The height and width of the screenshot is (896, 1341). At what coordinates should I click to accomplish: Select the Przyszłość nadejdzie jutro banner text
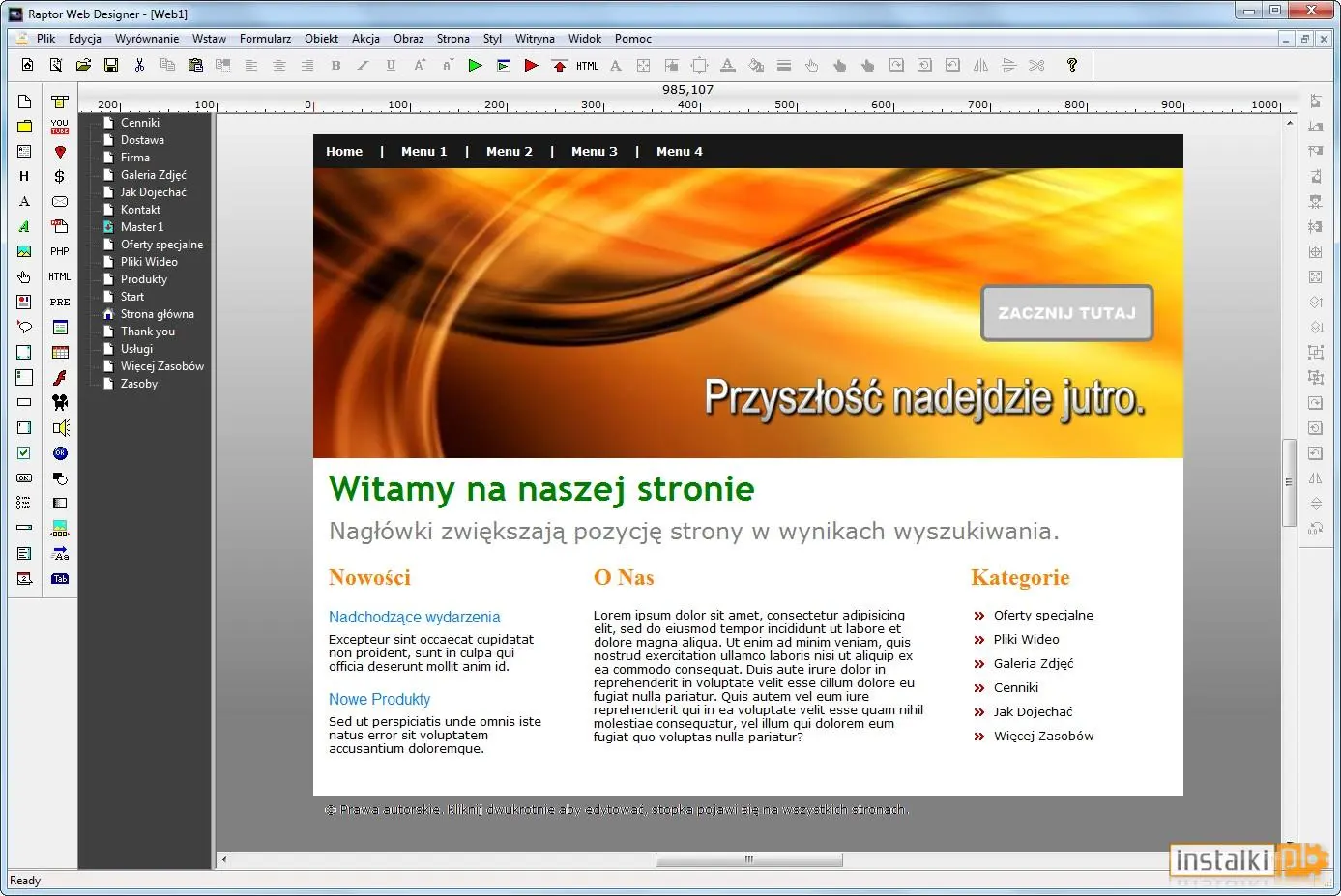pos(924,398)
